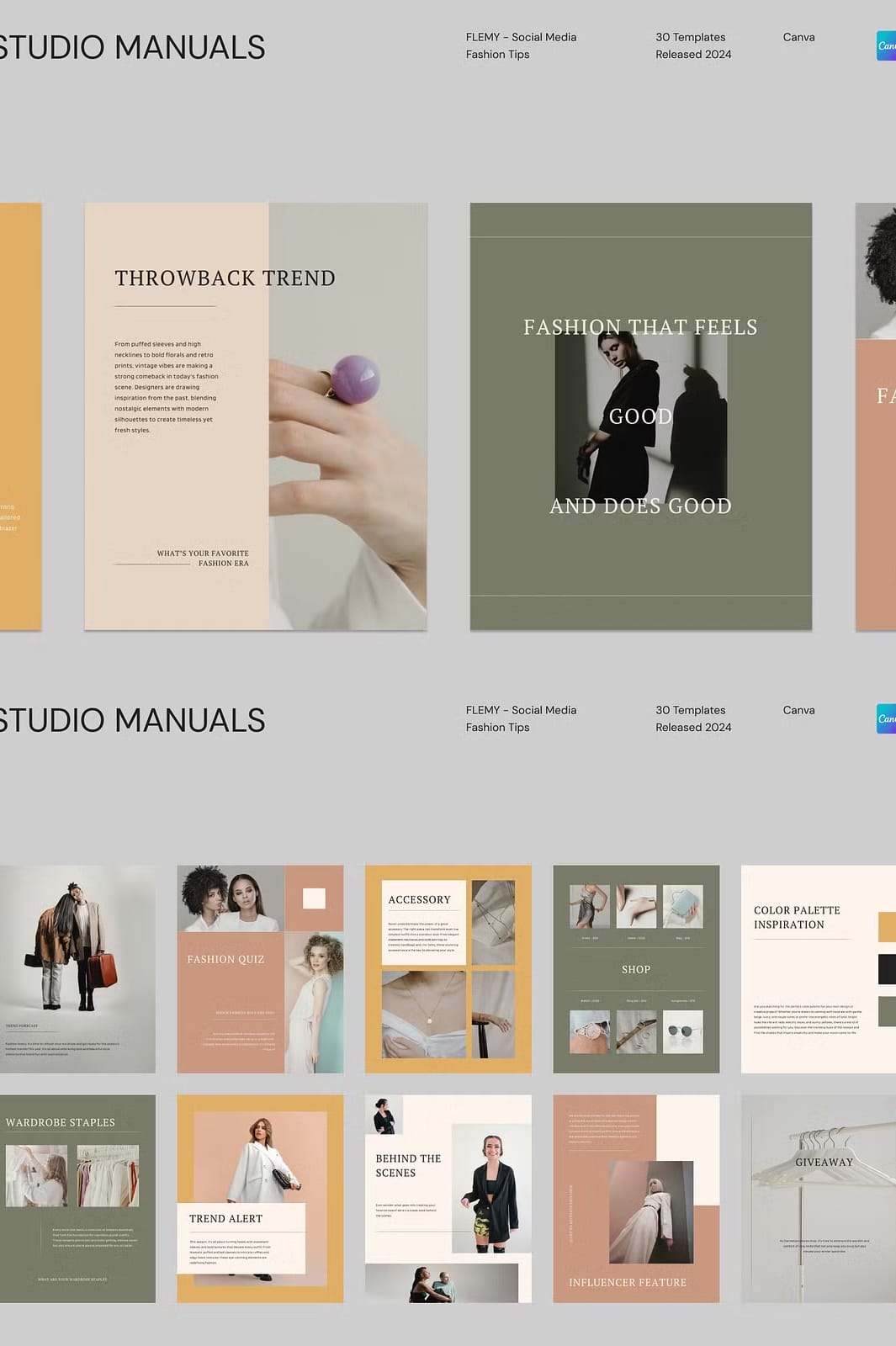Click 'Released 2024' in top header
This screenshot has width=896, height=1346.
(x=693, y=54)
